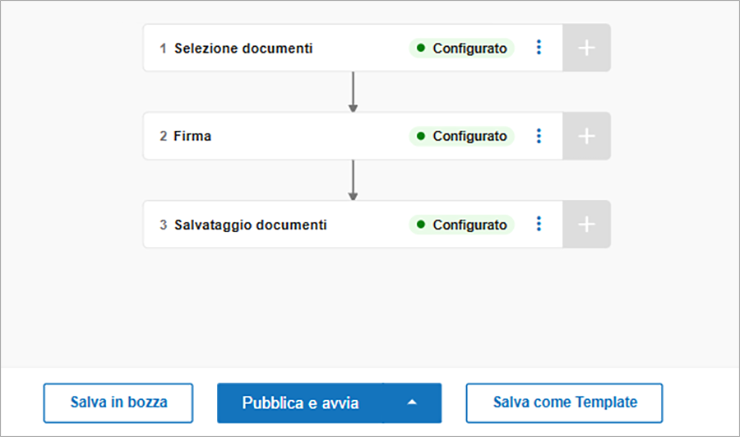Click step number 2 beside Firma
Viewport: 740px width, 437px height.
(163, 136)
